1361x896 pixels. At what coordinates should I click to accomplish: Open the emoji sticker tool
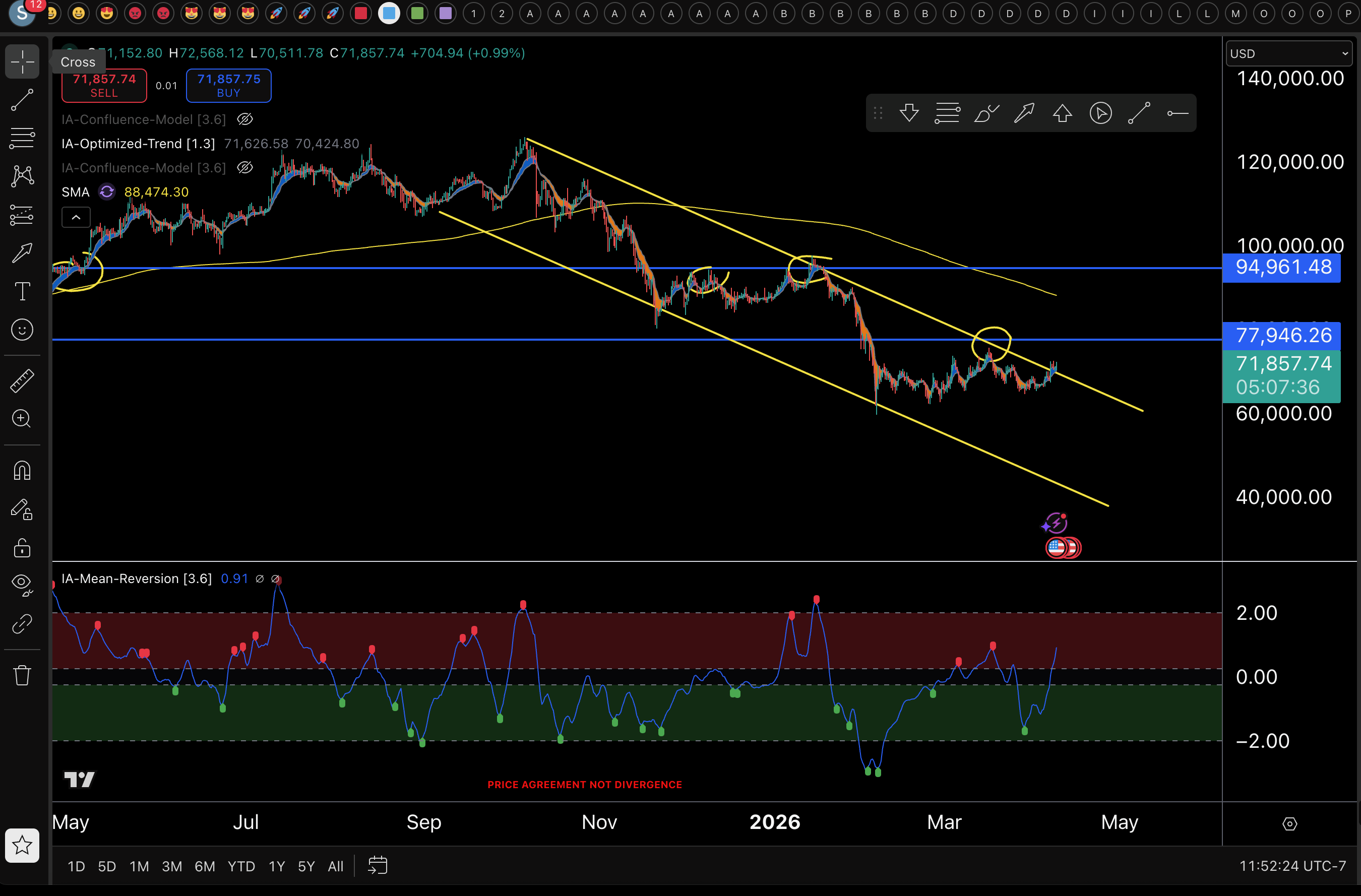pyautogui.click(x=22, y=330)
